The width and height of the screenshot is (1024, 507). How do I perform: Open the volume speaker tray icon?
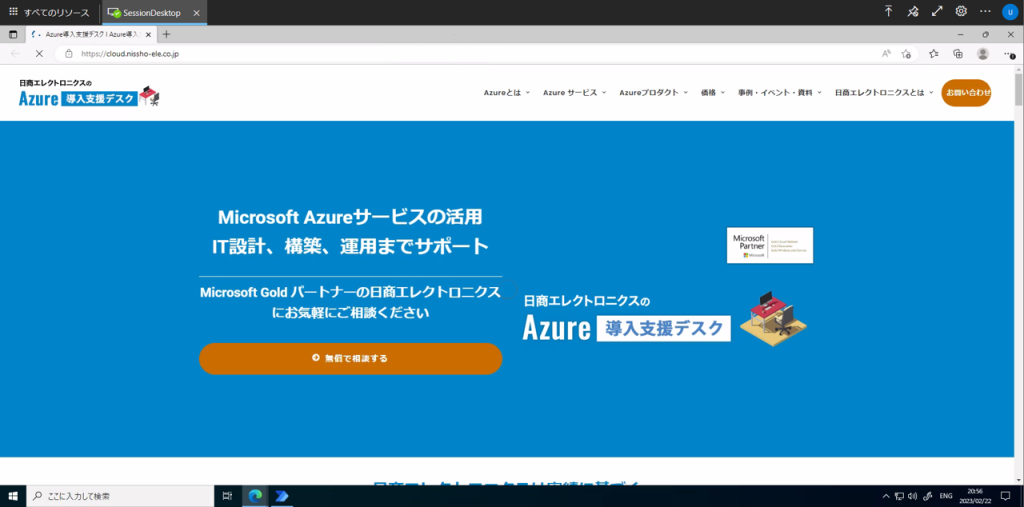click(912, 496)
